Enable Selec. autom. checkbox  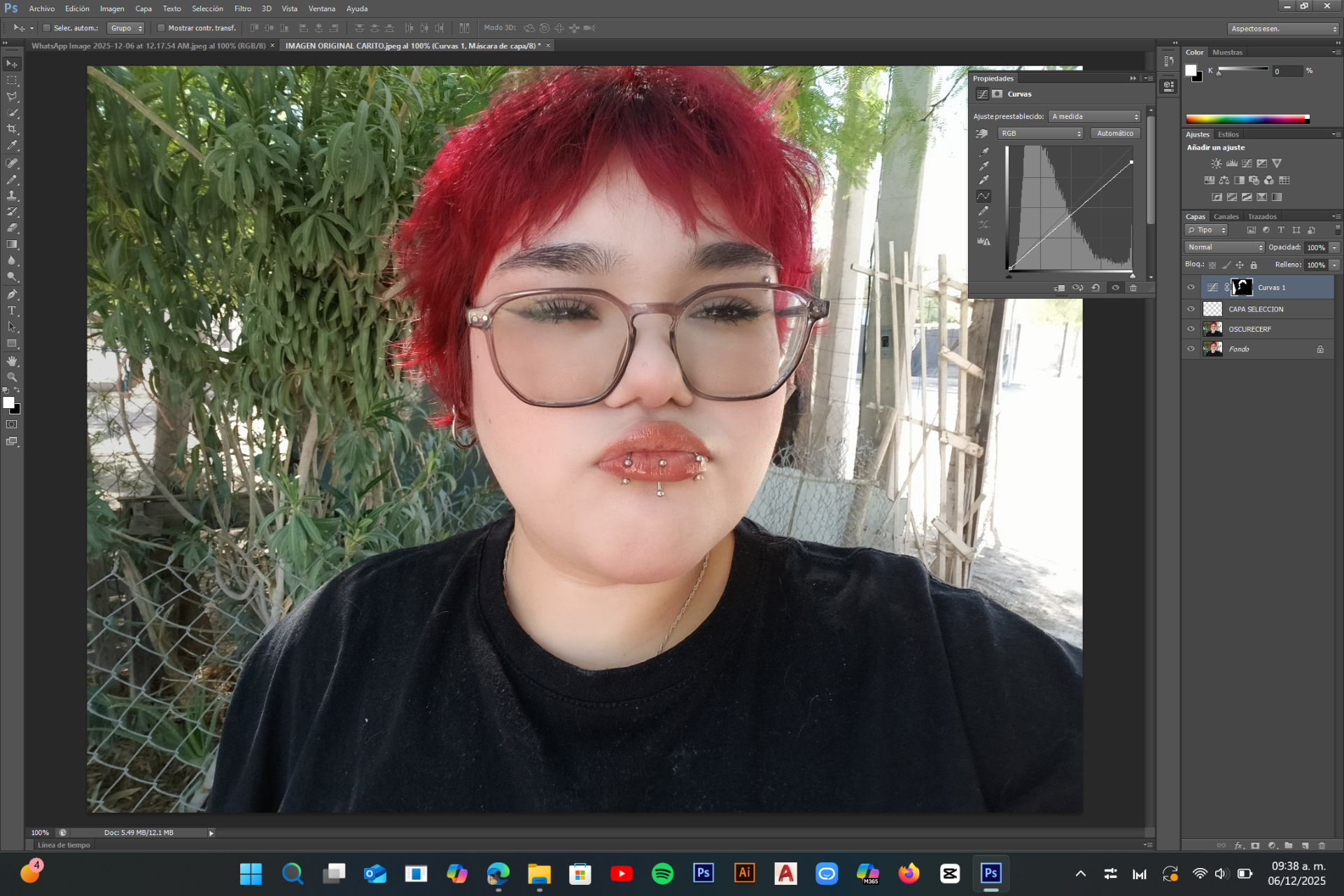47,28
